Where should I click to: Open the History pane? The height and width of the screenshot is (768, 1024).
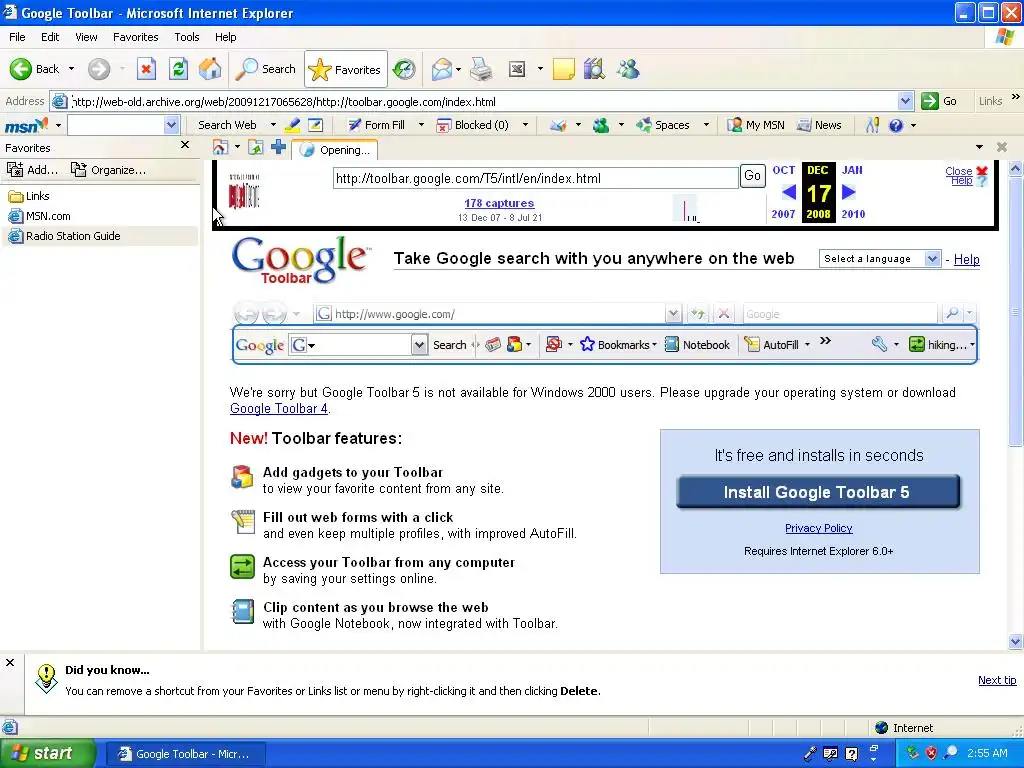pyautogui.click(x=404, y=69)
